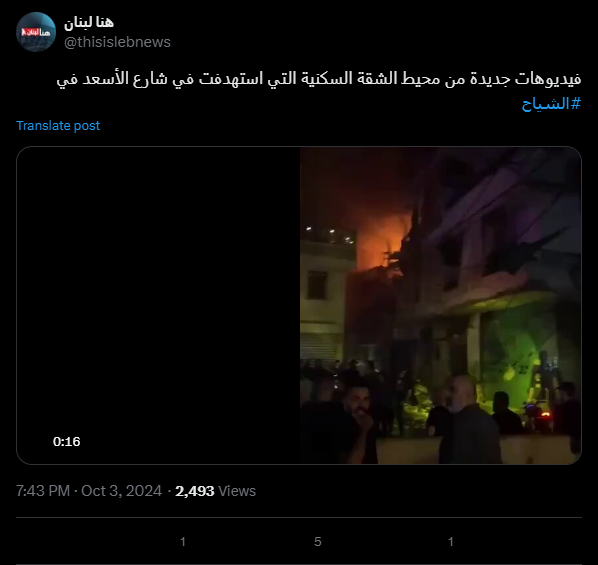
Task: Click the Oct 3, 2024 date
Action: point(121,491)
